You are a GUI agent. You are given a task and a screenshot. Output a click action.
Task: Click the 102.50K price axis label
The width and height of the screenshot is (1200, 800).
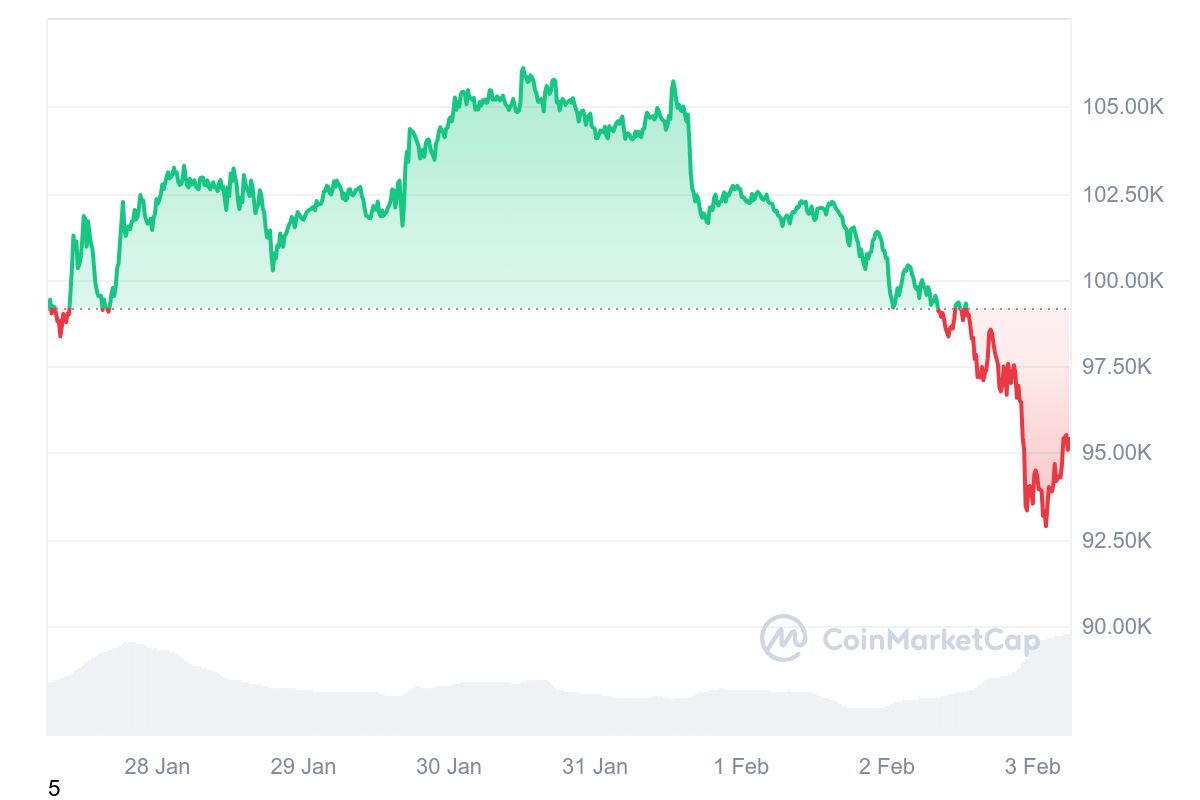tap(1124, 194)
